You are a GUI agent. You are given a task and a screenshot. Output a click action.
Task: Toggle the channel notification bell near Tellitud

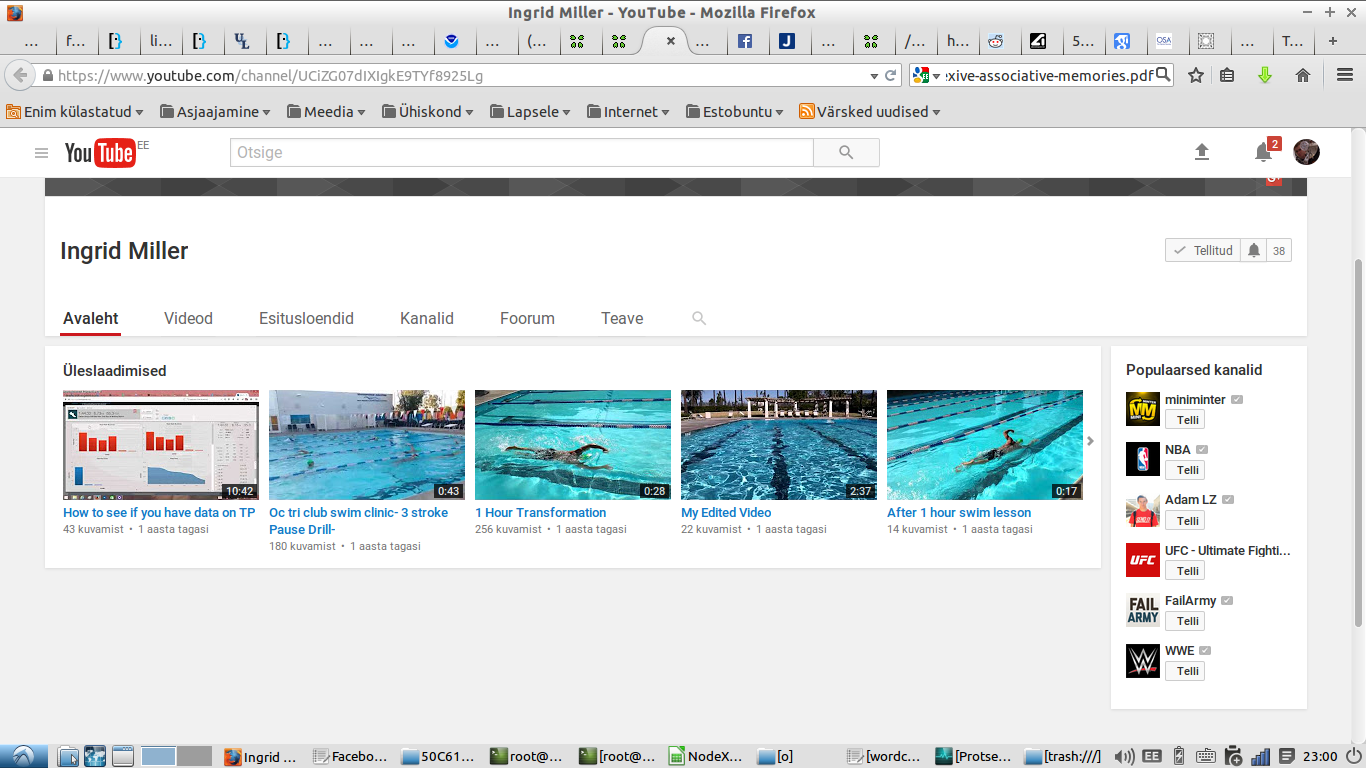tap(1254, 251)
